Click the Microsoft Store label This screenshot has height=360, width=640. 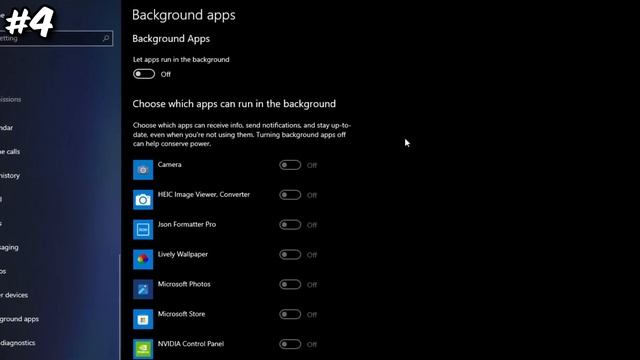point(181,314)
